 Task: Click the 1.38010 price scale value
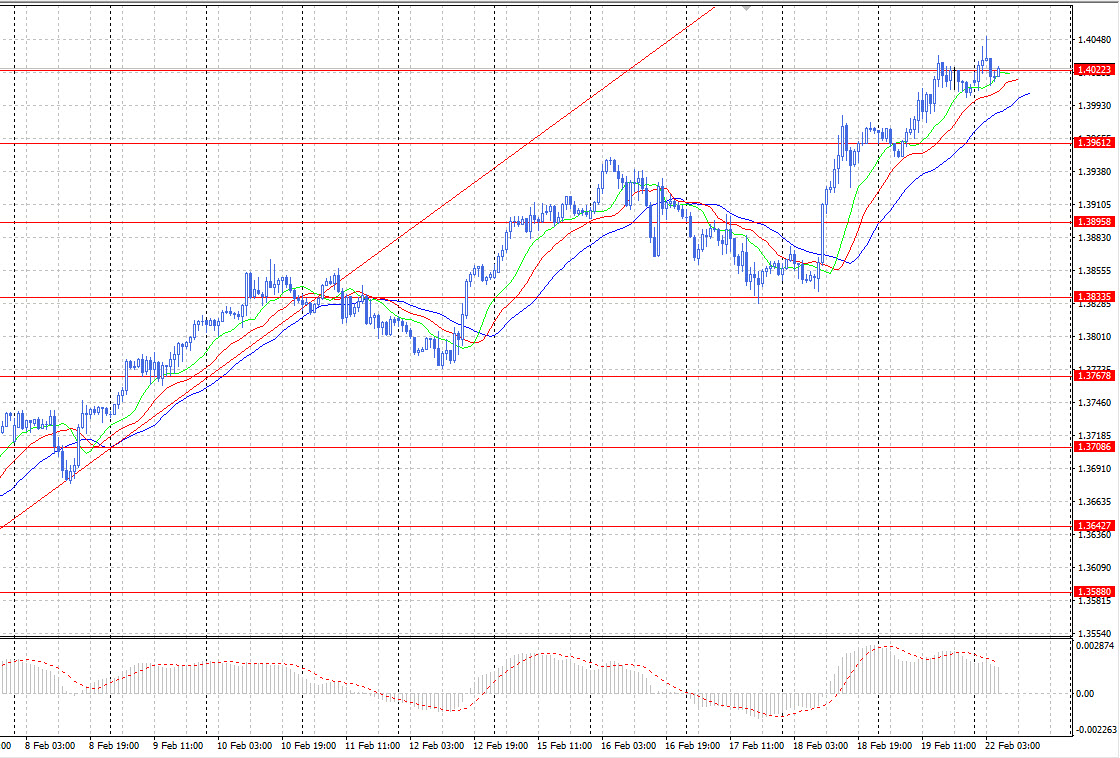point(1094,336)
